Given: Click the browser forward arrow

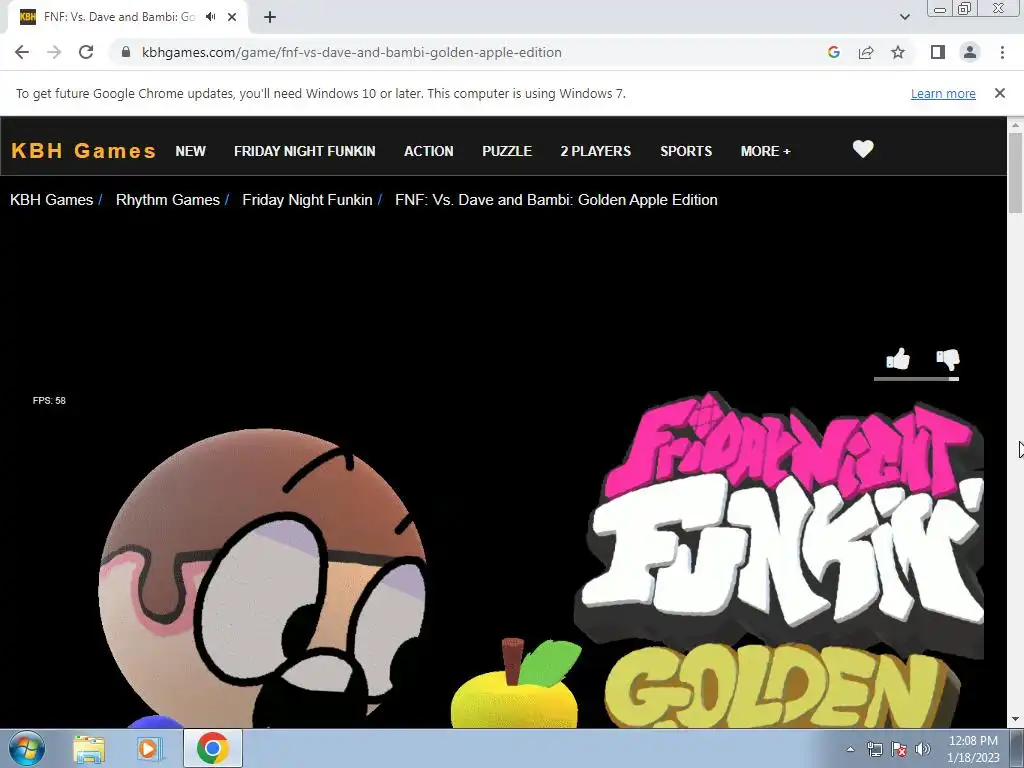Looking at the screenshot, I should (54, 52).
